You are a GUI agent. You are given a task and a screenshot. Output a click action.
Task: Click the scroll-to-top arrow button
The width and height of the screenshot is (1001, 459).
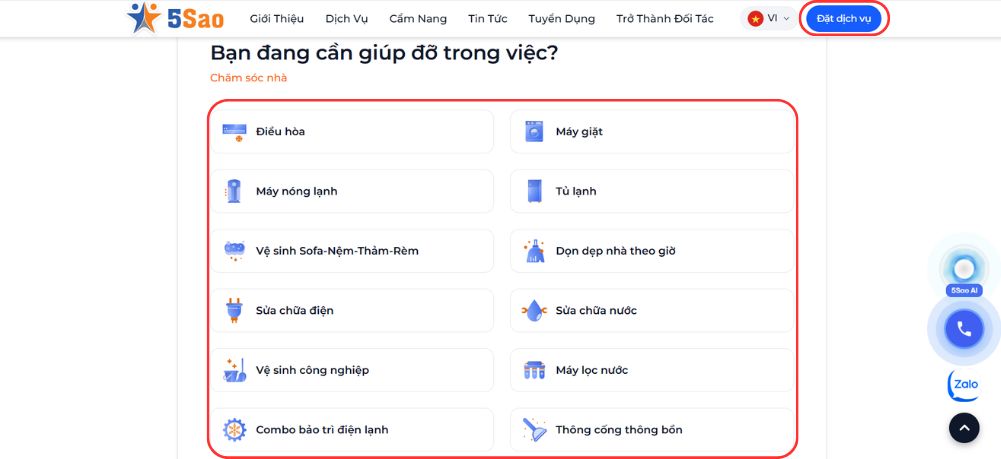(x=964, y=427)
